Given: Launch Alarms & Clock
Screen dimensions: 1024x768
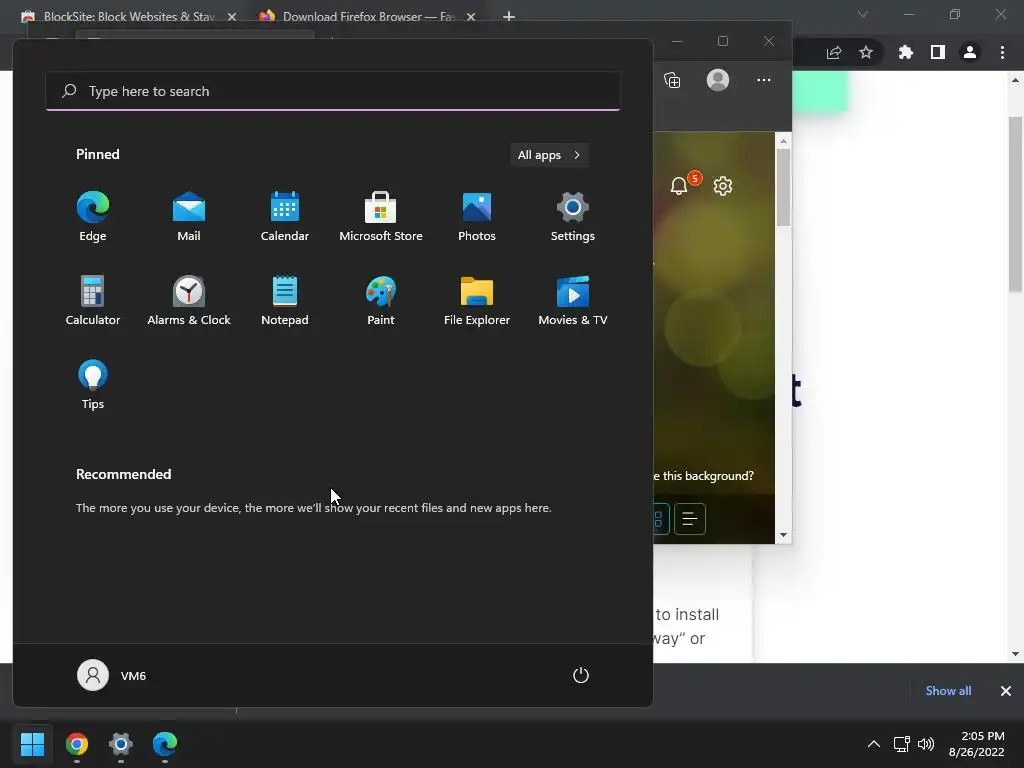Looking at the screenshot, I should coord(189,301).
